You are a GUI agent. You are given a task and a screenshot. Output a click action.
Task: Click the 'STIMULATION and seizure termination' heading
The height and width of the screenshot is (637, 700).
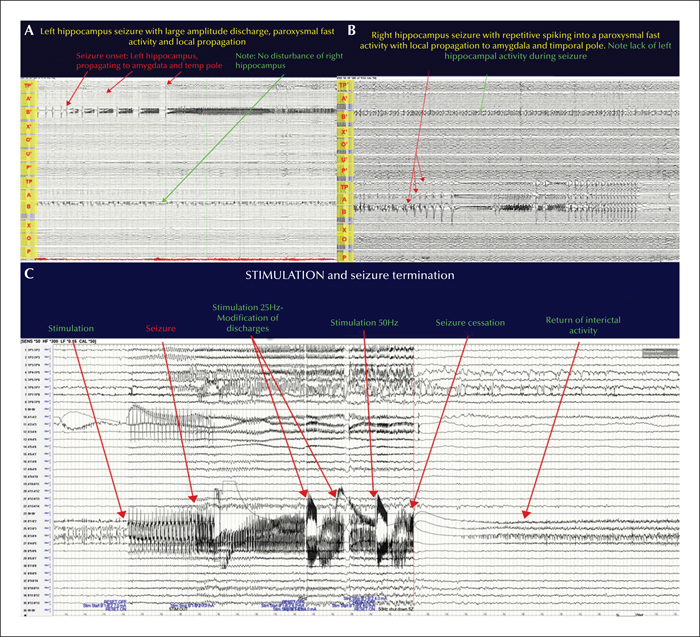(350, 275)
